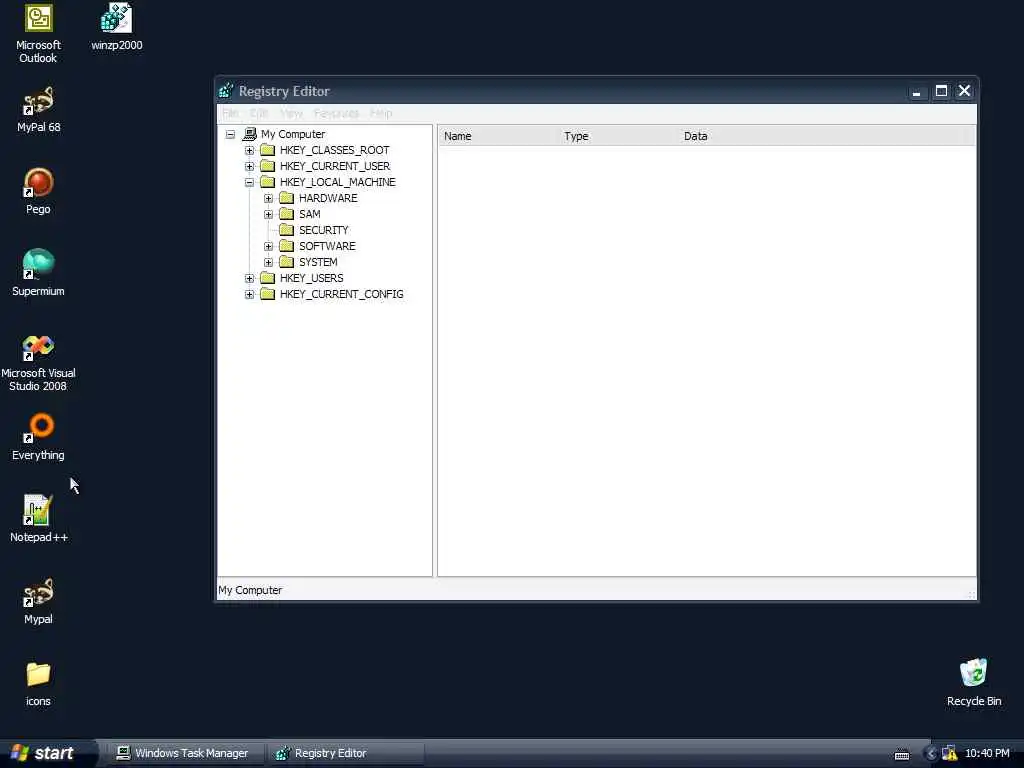The width and height of the screenshot is (1024, 768).
Task: Select the SECURITY key label
Action: (x=324, y=230)
